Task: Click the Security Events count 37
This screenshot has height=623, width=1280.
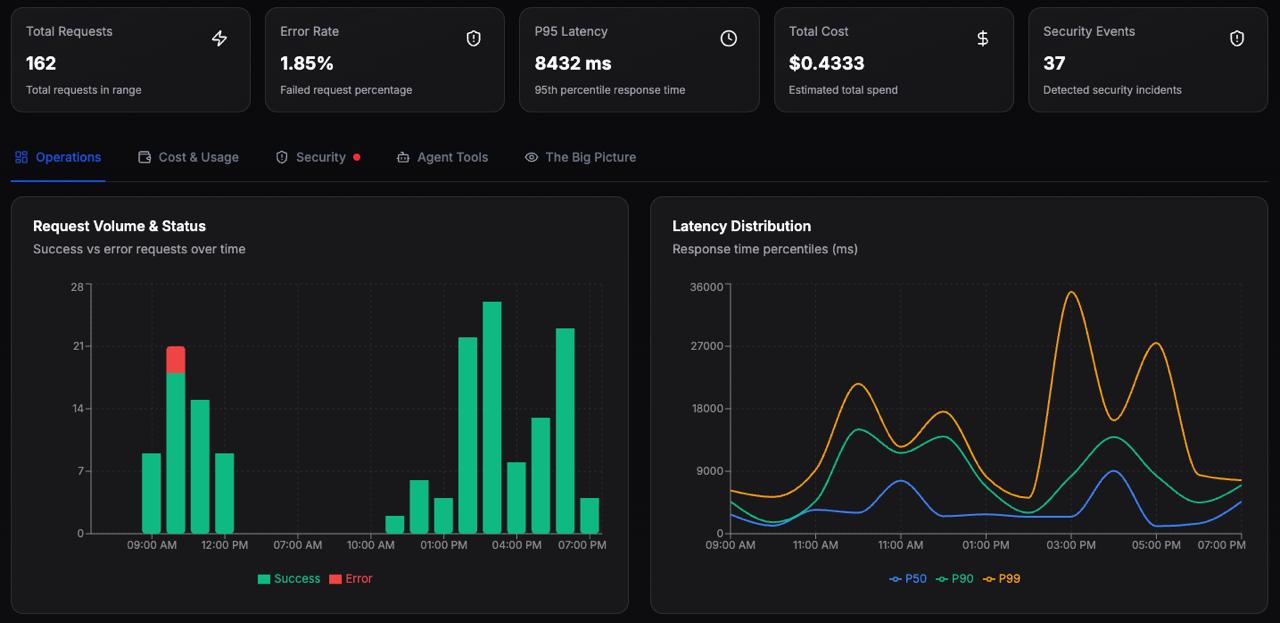Action: pyautogui.click(x=1054, y=63)
